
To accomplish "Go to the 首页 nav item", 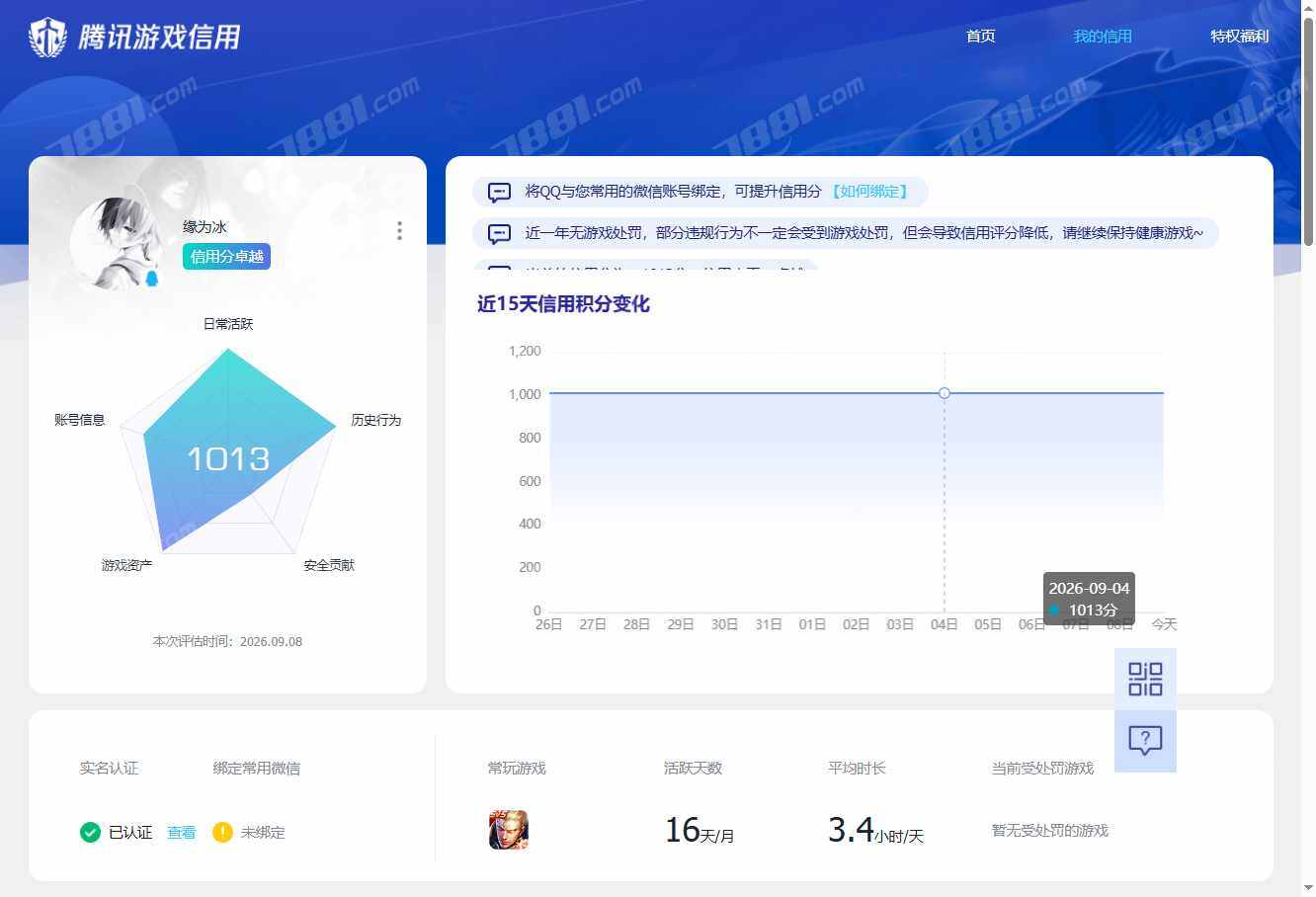I will [x=980, y=37].
